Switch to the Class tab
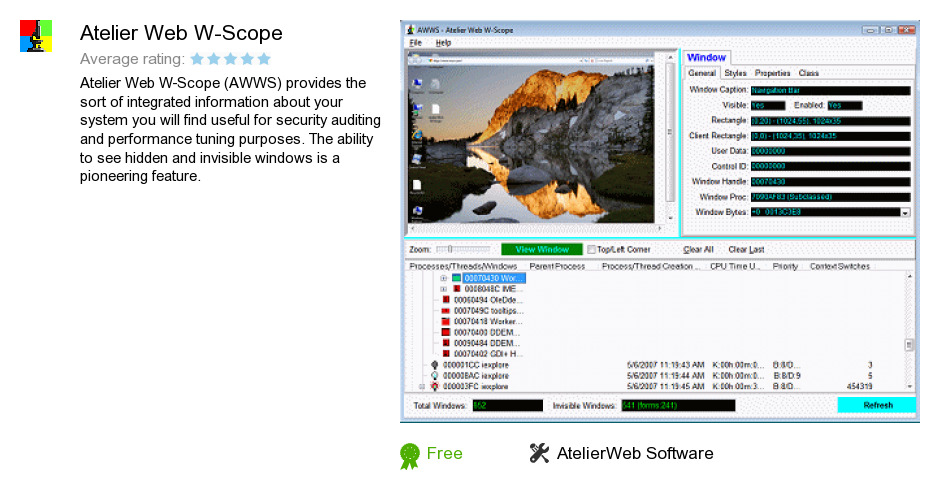This screenshot has width=940, height=500. [808, 73]
